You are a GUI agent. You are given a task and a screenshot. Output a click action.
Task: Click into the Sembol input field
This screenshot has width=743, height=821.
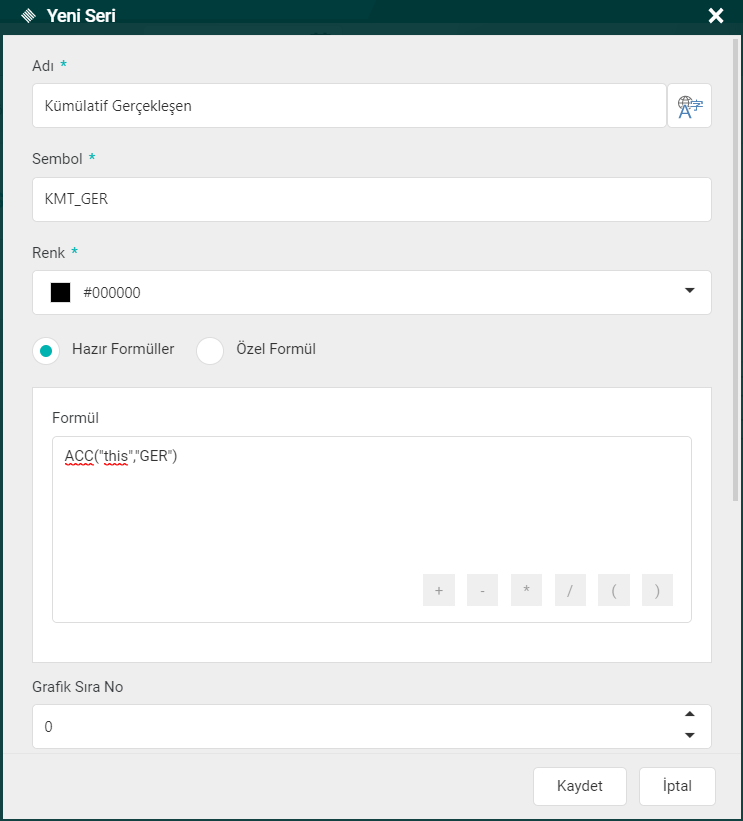coord(371,199)
